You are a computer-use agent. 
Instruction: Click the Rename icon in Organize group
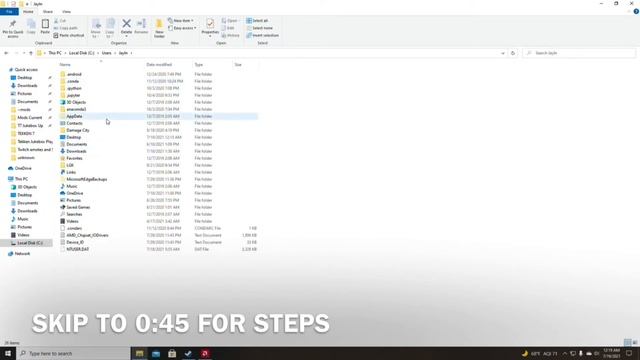[141, 23]
